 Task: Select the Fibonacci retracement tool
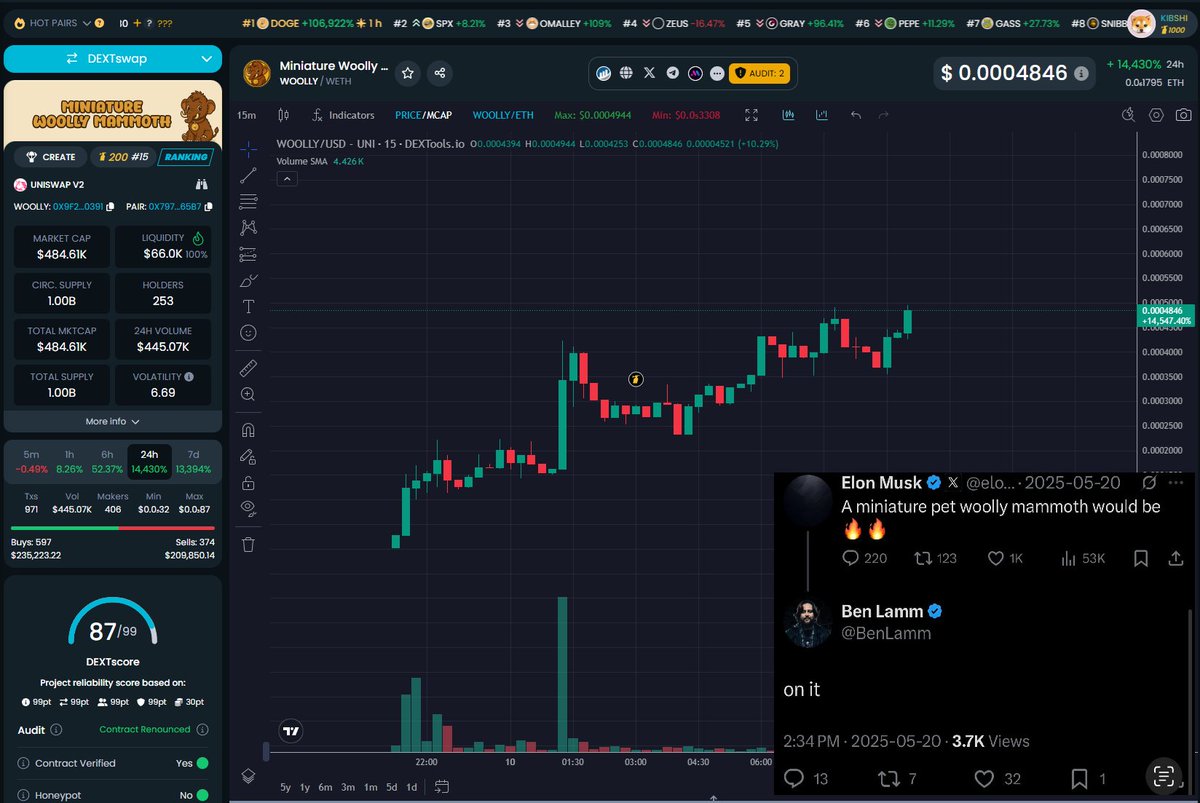(249, 201)
